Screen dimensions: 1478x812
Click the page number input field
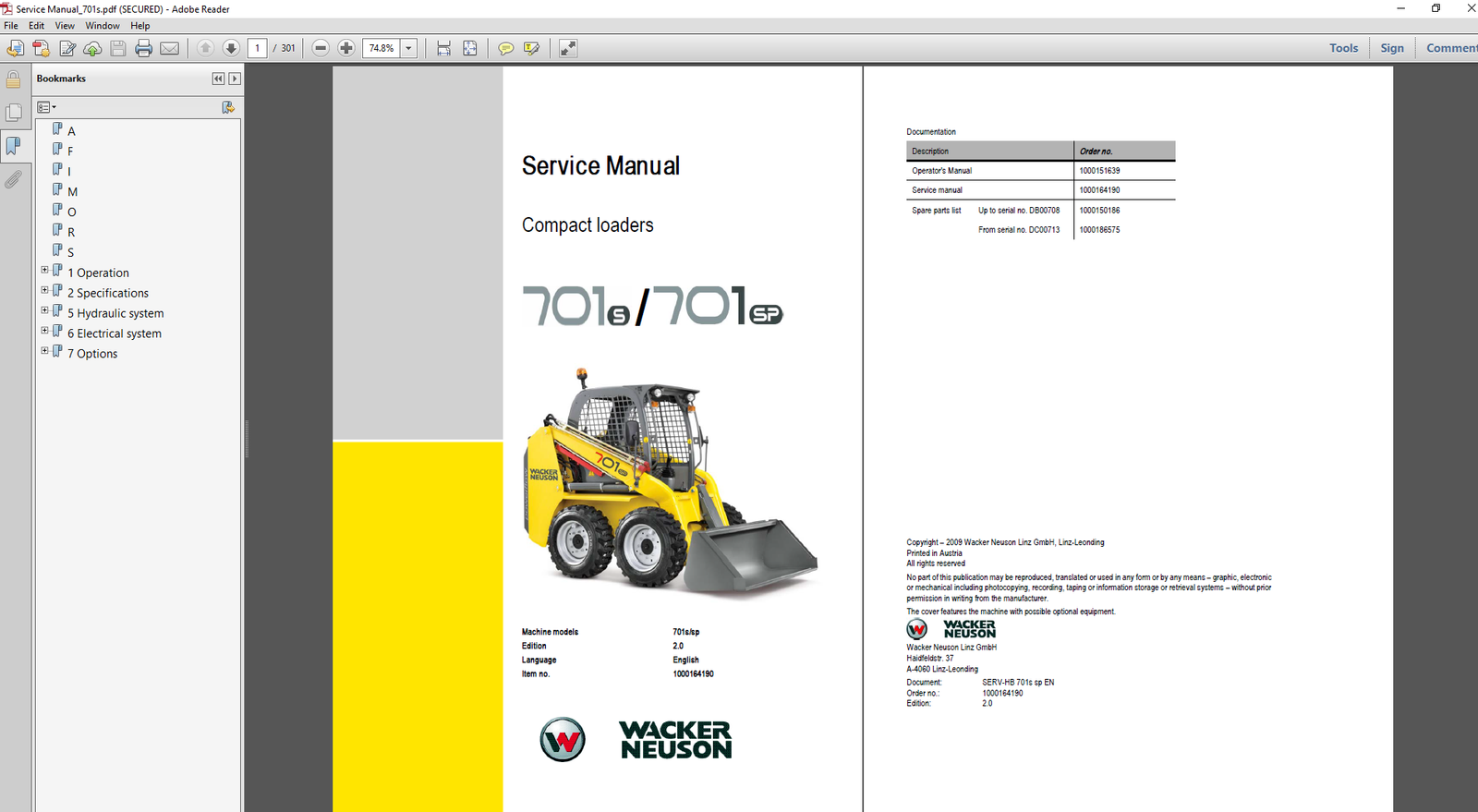click(258, 48)
